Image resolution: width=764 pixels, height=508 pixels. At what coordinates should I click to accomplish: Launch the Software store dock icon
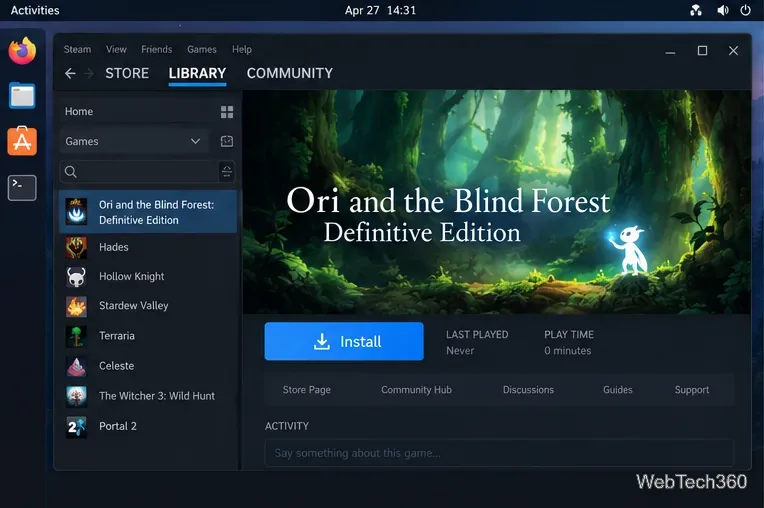[22, 141]
